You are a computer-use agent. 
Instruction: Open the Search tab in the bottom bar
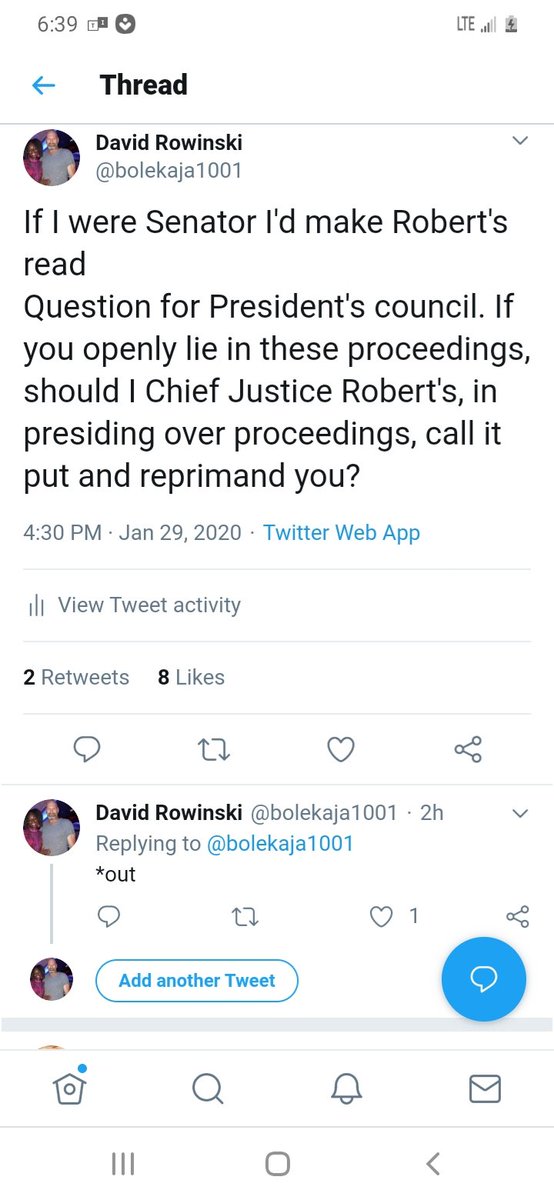coord(207,1088)
